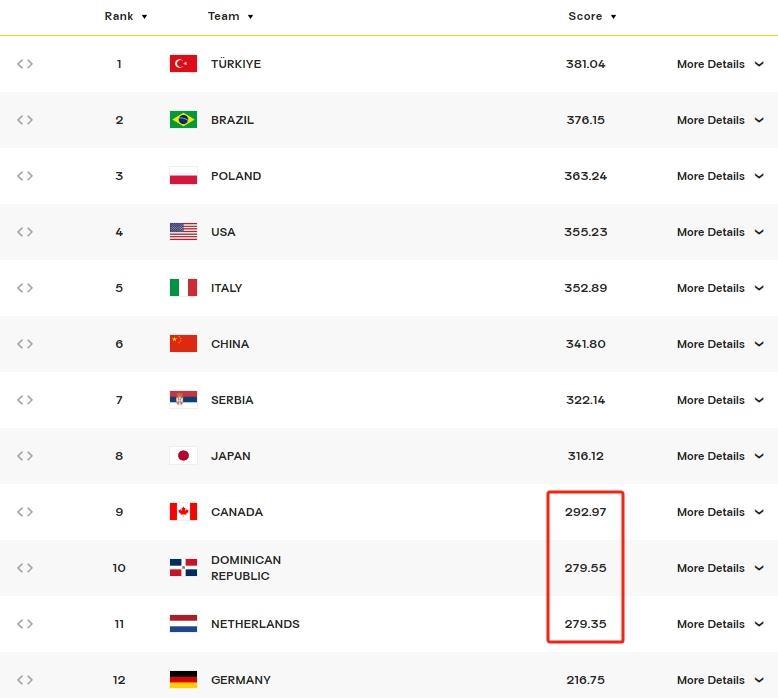Viewport: 778px width, 698px height.
Task: Open the DOMINICAN REPUBLIC team link
Action: tap(245, 568)
